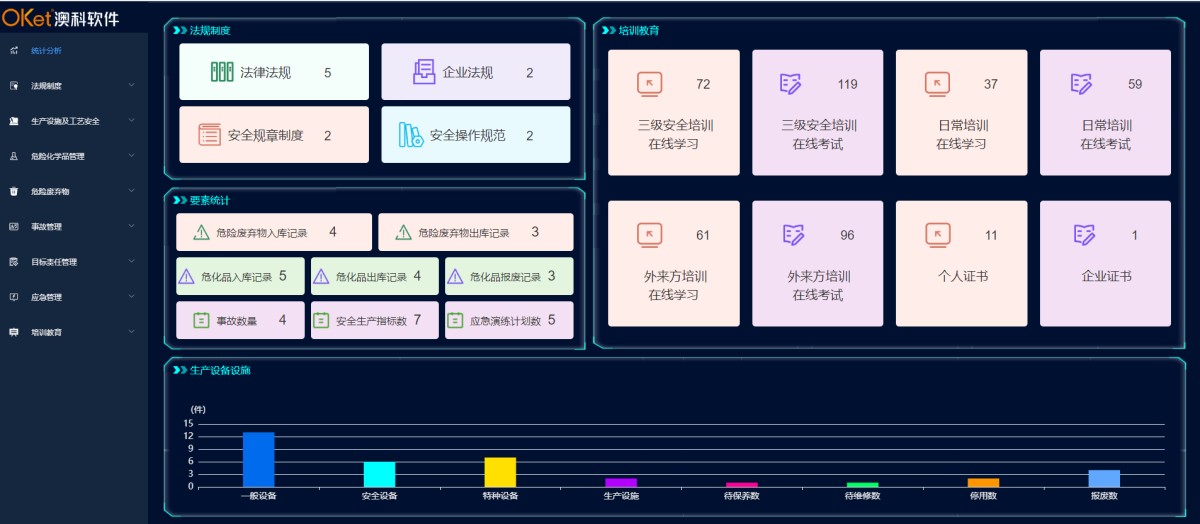
Task: Click pencil icon on 三级安全培训在线考试 card
Action: click(792, 84)
